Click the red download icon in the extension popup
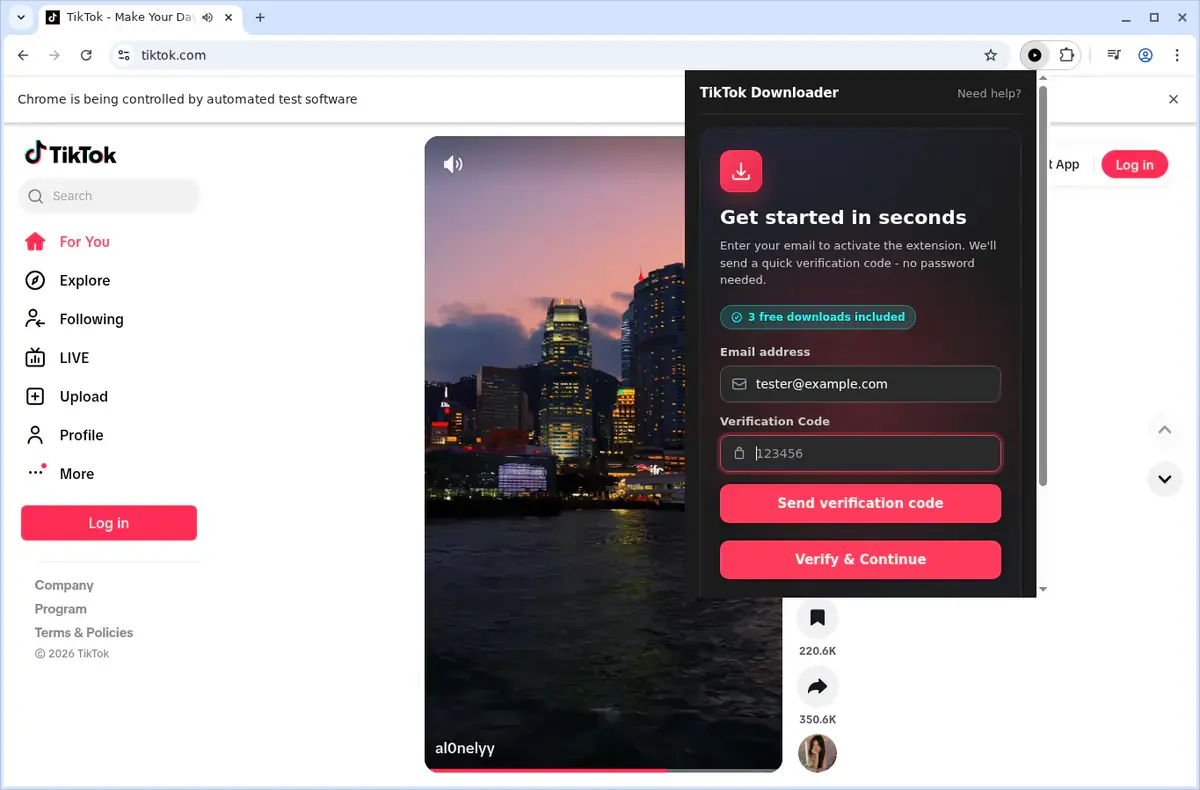 tap(741, 171)
